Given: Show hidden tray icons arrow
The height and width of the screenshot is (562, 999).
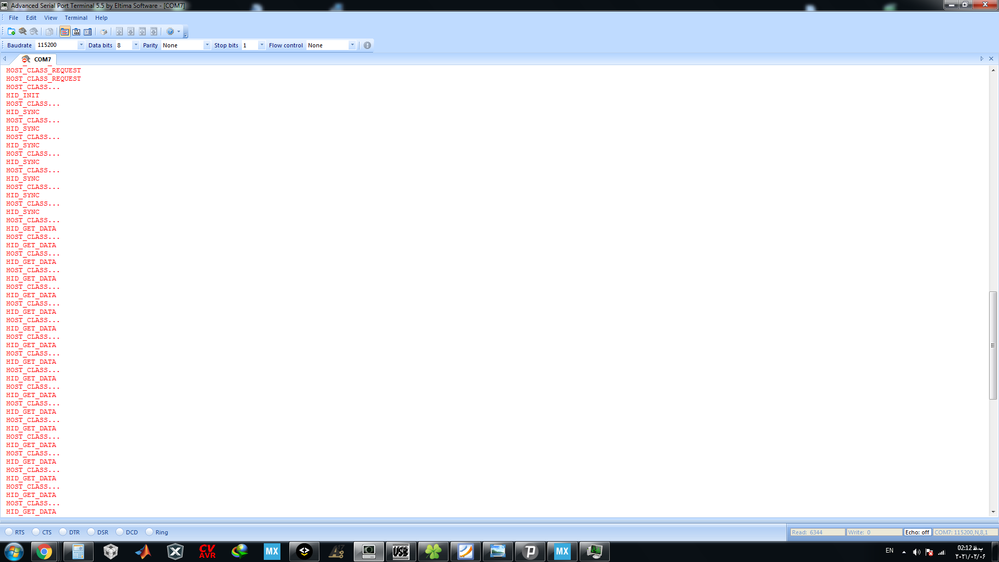Looking at the screenshot, I should (x=903, y=552).
